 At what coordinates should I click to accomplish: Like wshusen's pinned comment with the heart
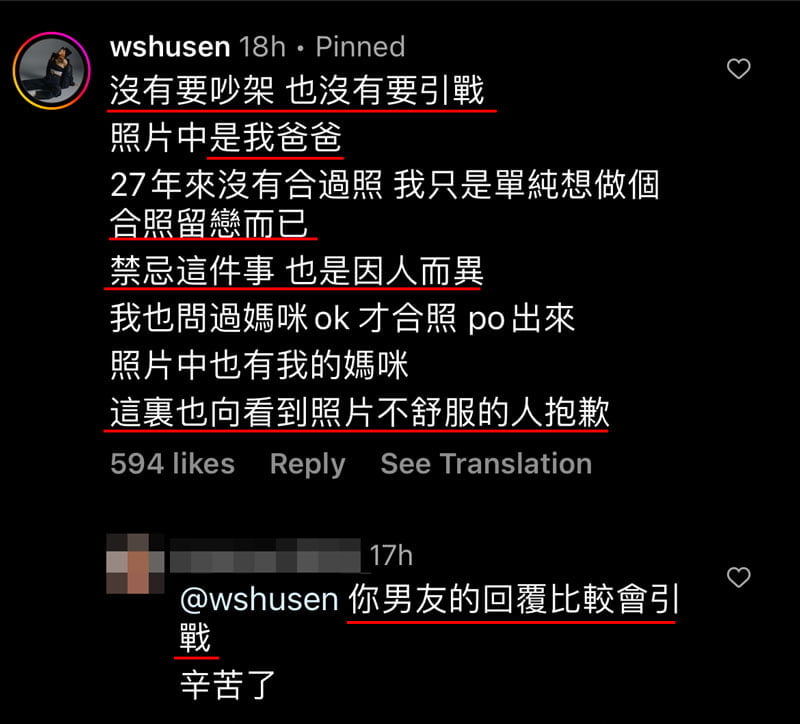tap(738, 68)
